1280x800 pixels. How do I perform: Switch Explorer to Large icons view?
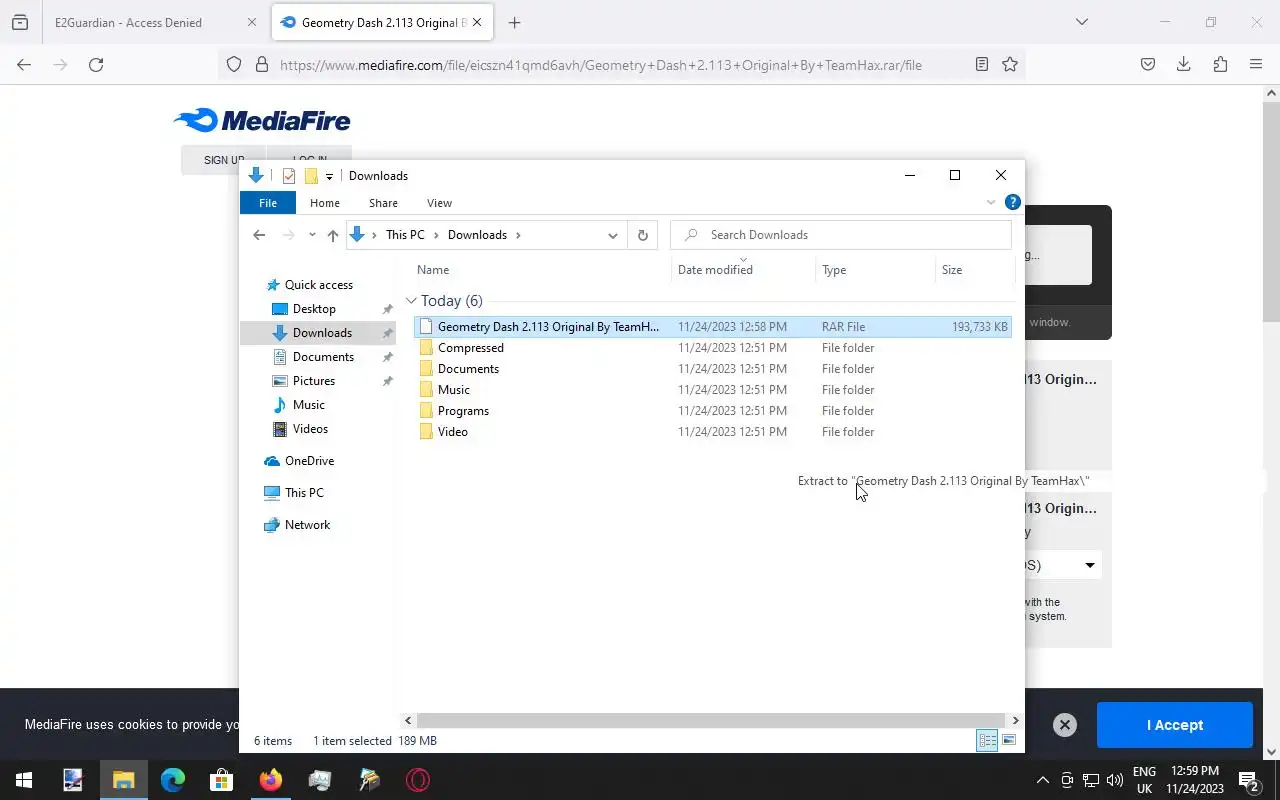(1009, 741)
